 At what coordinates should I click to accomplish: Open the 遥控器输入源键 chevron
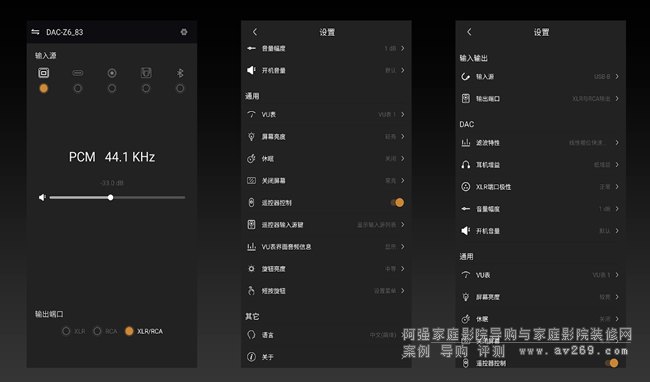(403, 224)
